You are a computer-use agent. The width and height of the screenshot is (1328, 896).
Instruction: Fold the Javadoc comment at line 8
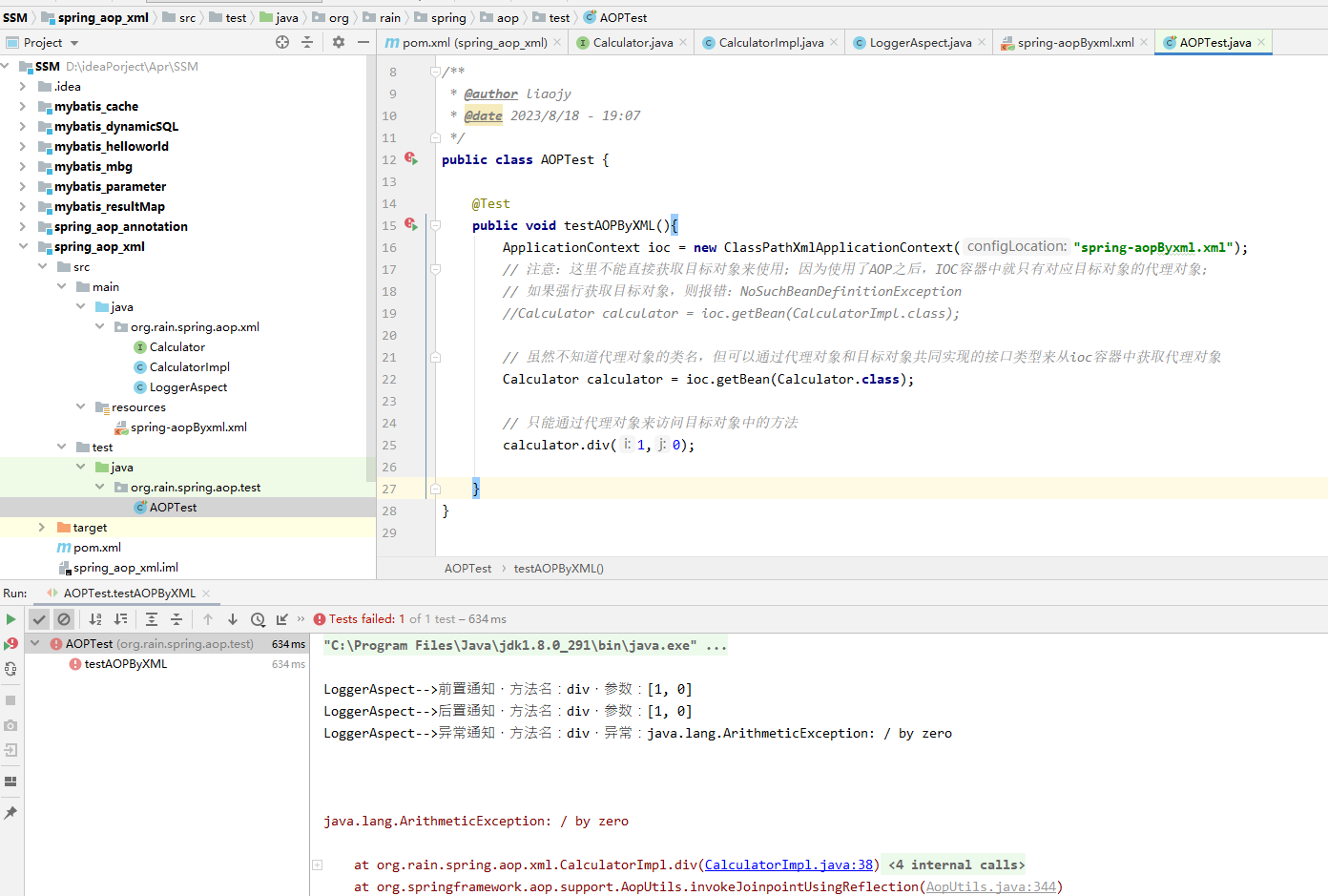point(435,72)
